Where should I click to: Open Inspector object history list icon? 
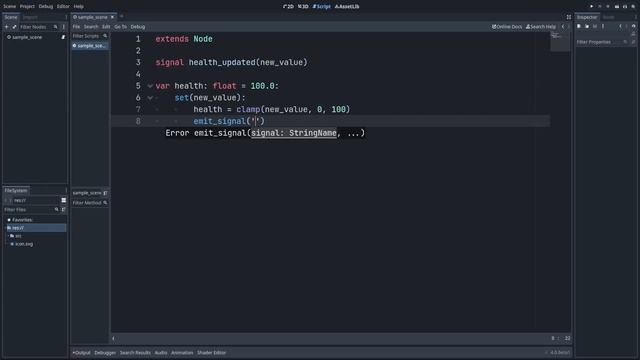[x=633, y=27]
